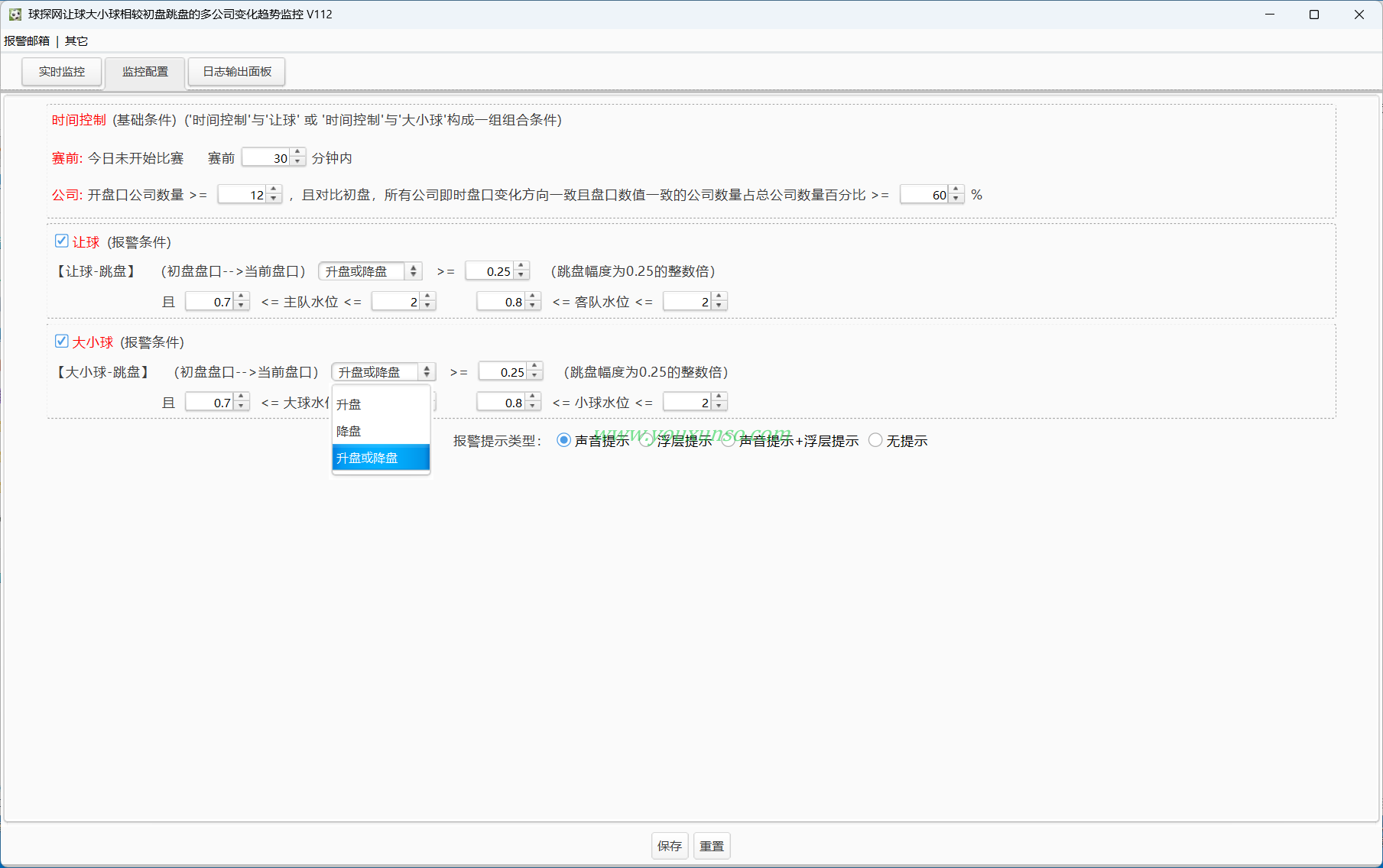Decrease the 大小球 jump amplitude 0.25 spinner

coord(535,376)
